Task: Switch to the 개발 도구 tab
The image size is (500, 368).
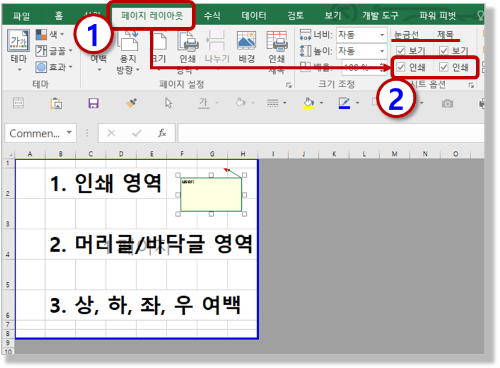Action: [x=380, y=16]
